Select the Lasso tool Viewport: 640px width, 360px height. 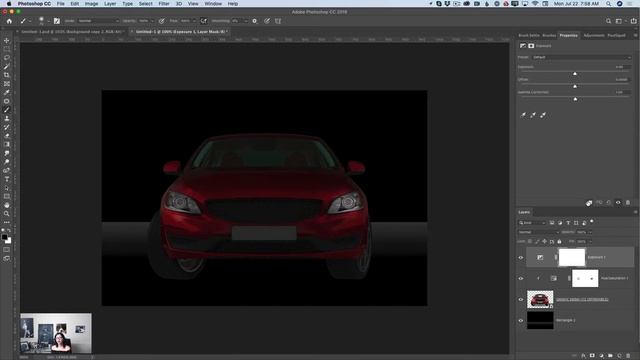[x=7, y=58]
